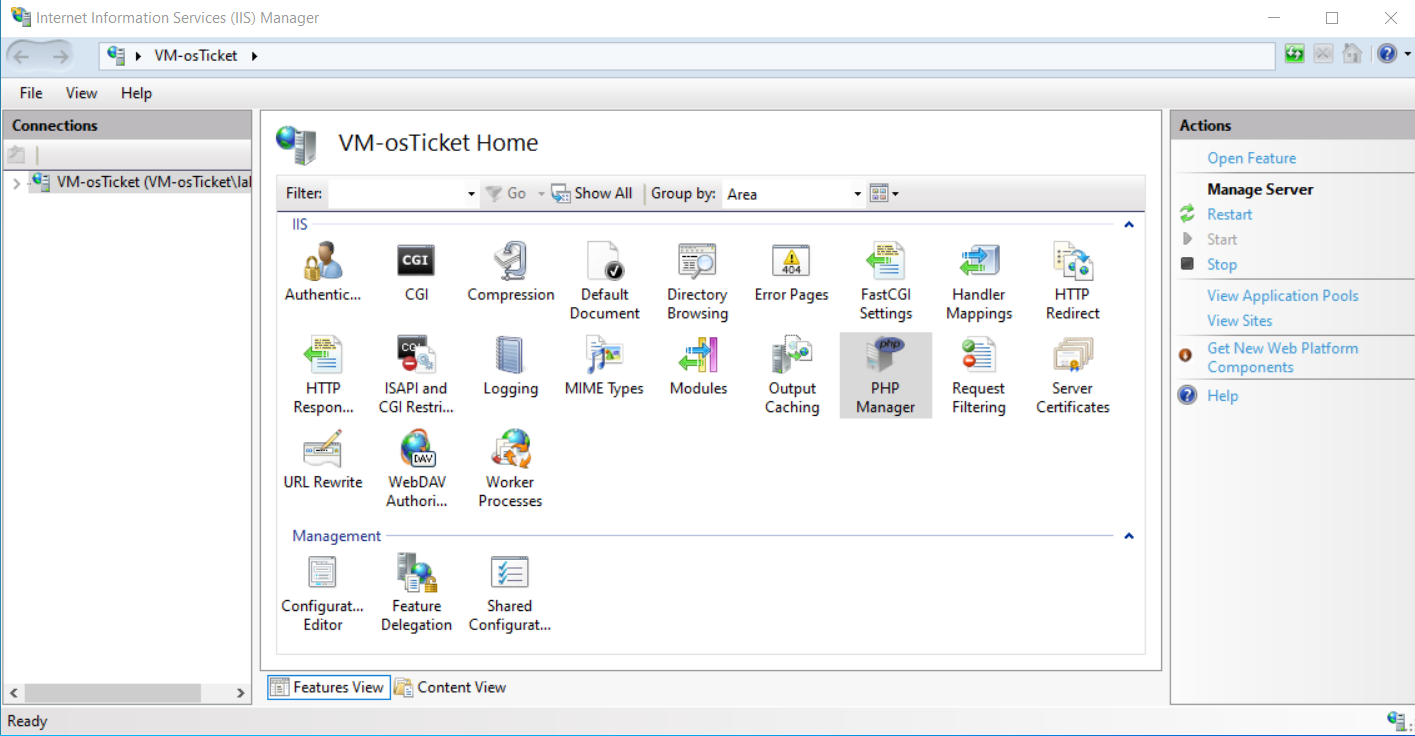Restart the server from Actions pane
The height and width of the screenshot is (736, 1415).
click(1229, 214)
